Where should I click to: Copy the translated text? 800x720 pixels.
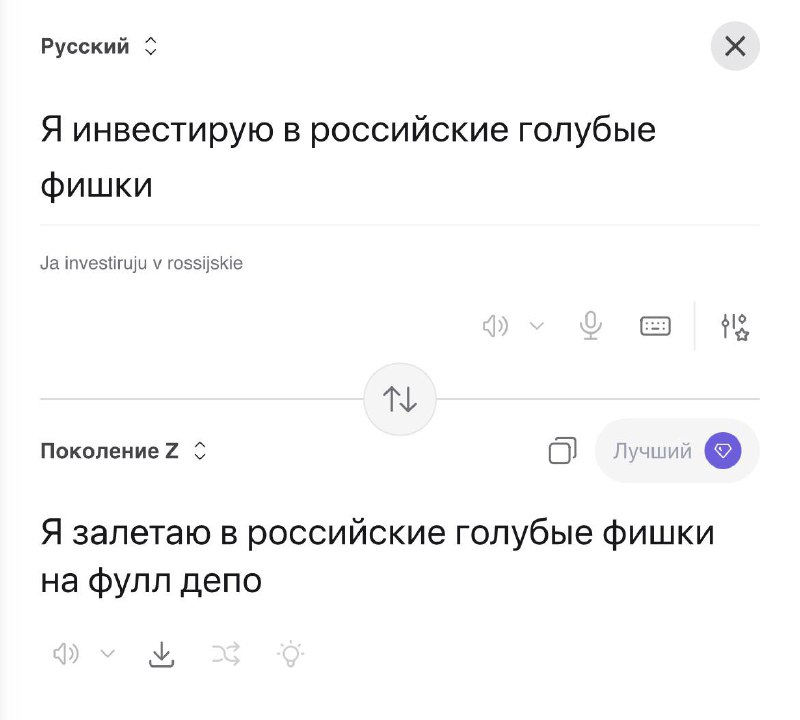click(562, 450)
